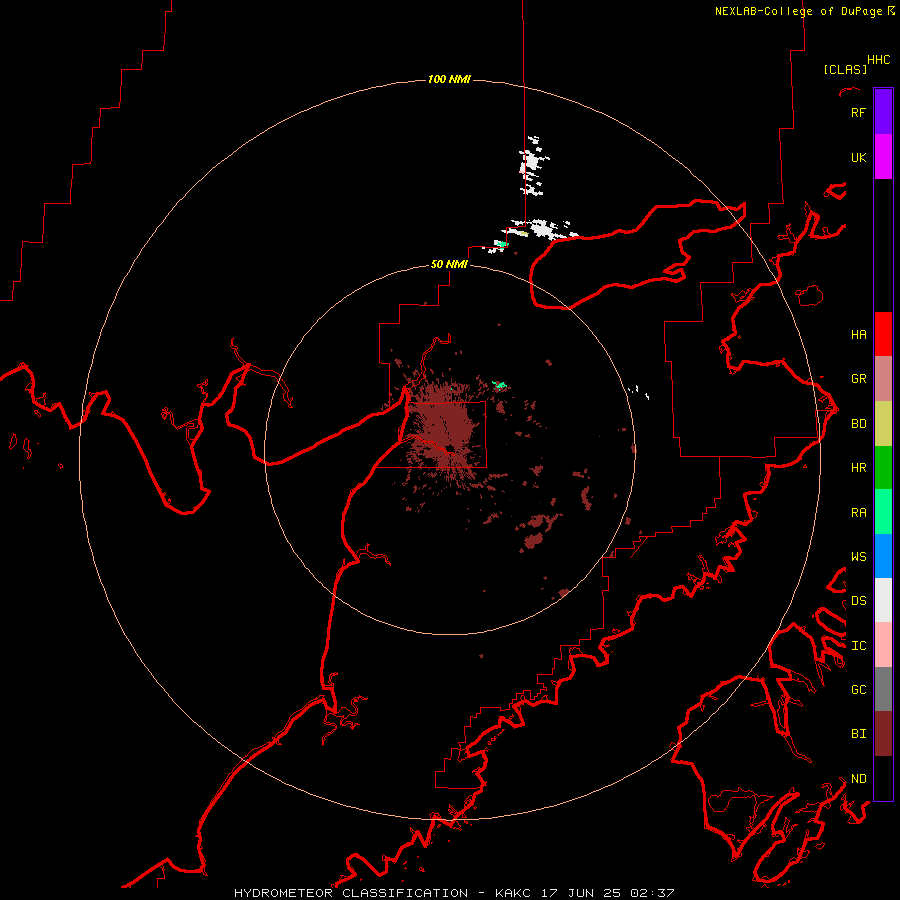Image resolution: width=900 pixels, height=900 pixels.
Task: Click the UK magenta legend swatch
Action: pos(883,157)
